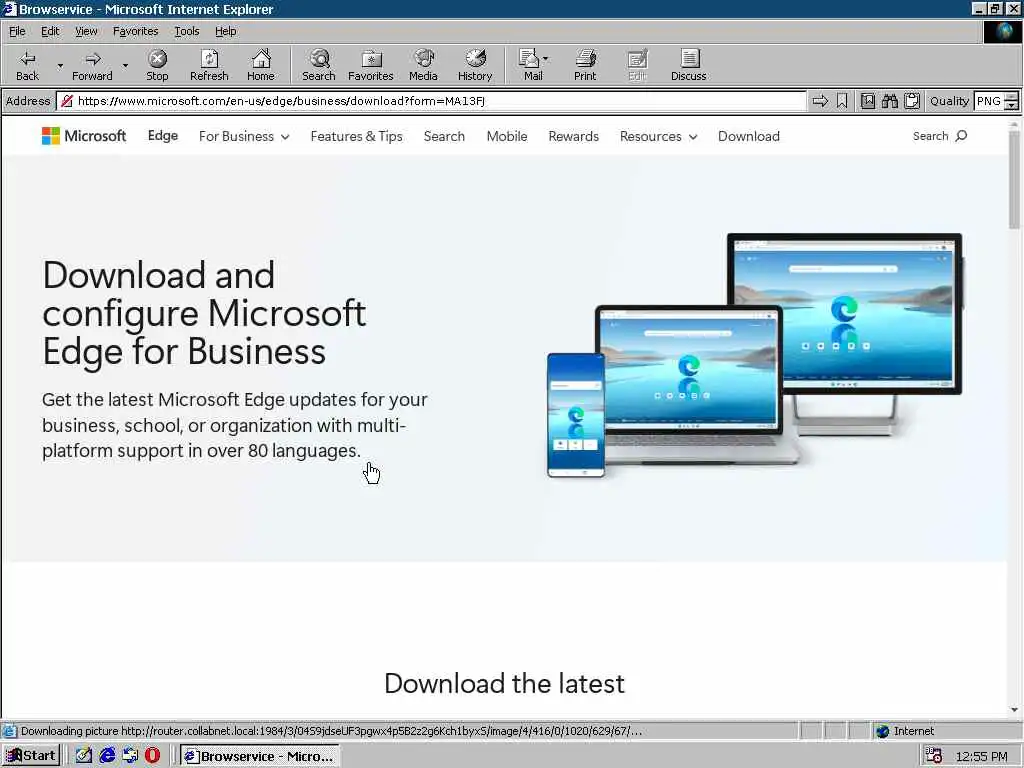Click the clipboard icon in address bar
1024x768 pixels.
click(x=912, y=101)
